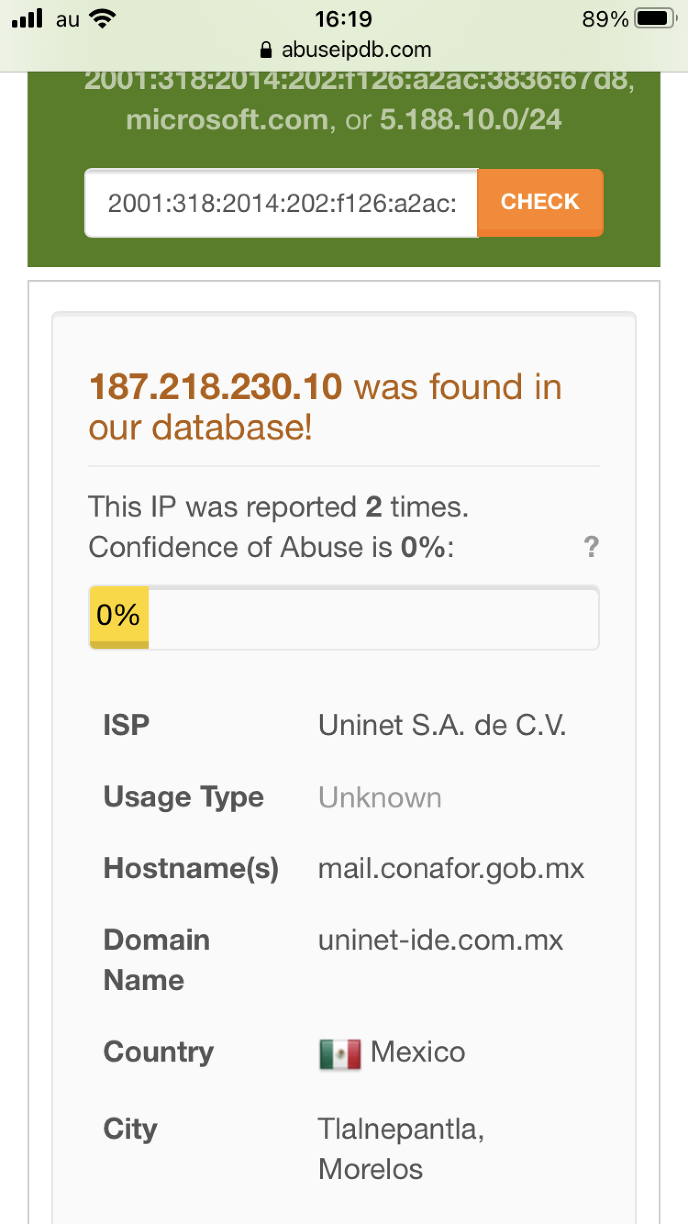Tap the 16:19 clock in status bar
This screenshot has height=1224, width=688.
(x=343, y=19)
